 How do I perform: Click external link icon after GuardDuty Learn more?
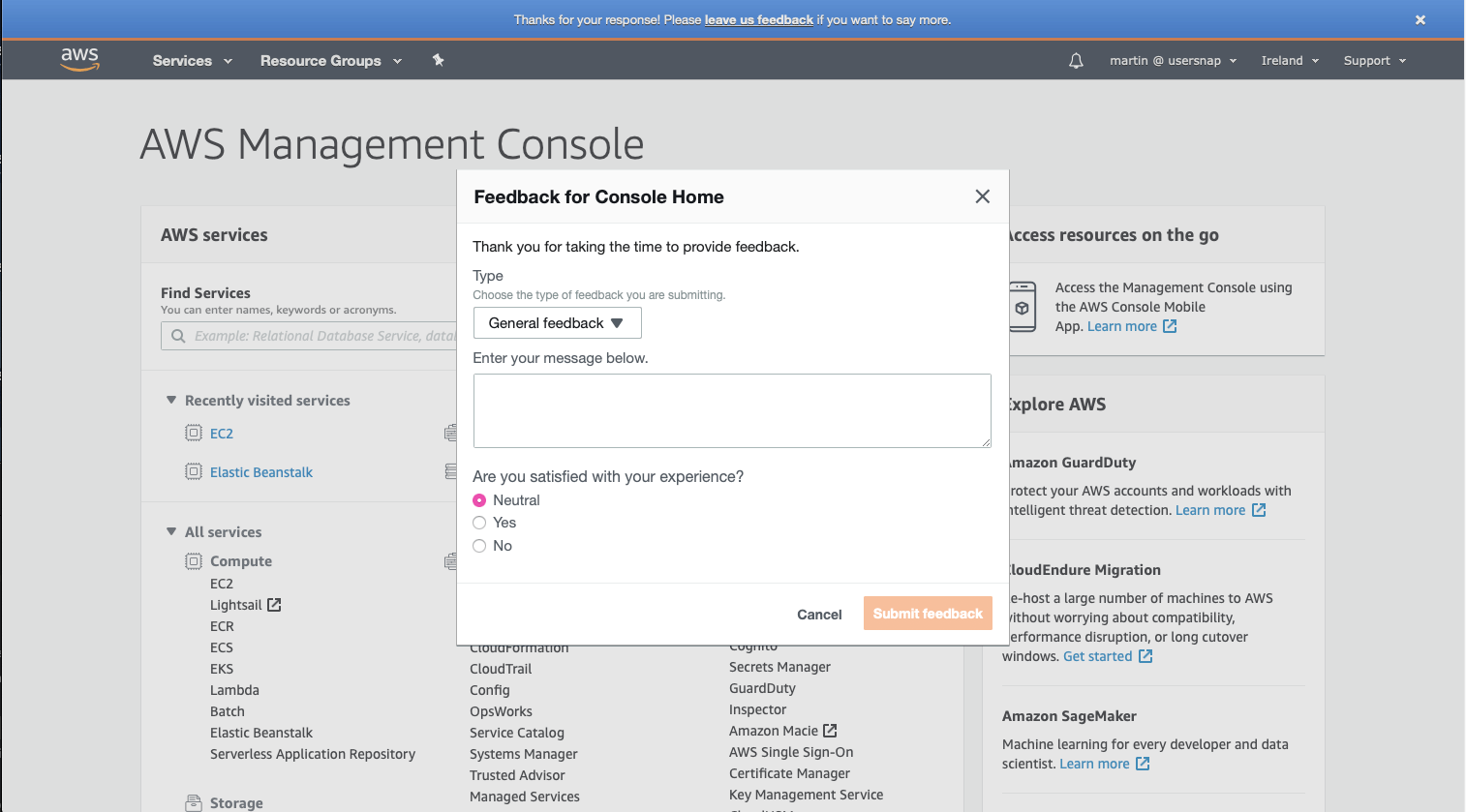[1259, 510]
